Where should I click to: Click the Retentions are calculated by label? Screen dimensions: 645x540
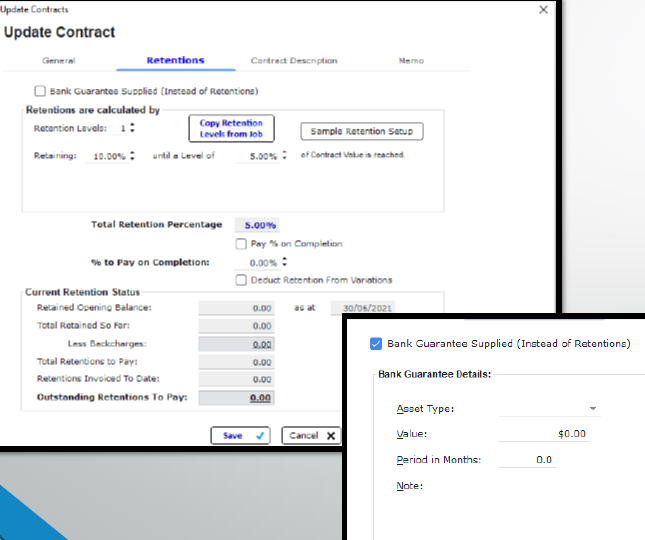coord(93,110)
